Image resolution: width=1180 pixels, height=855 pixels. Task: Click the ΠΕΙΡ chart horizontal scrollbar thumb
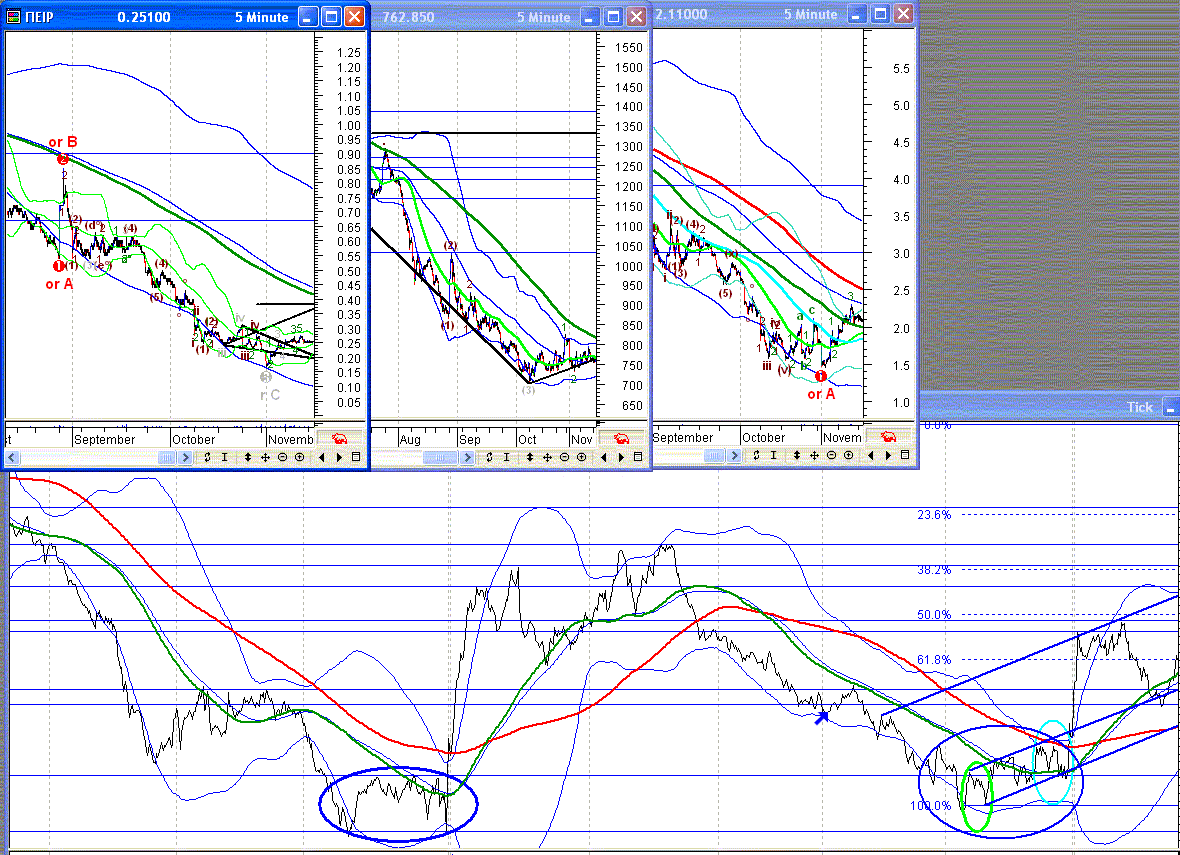click(x=166, y=458)
